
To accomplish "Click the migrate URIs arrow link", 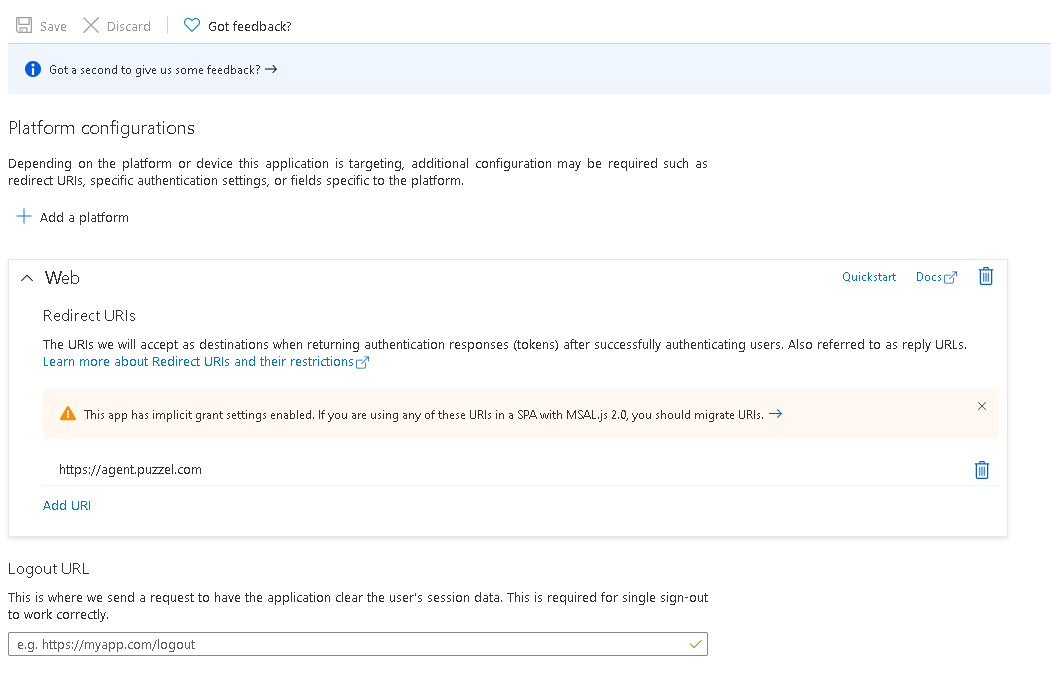I will pos(775,414).
